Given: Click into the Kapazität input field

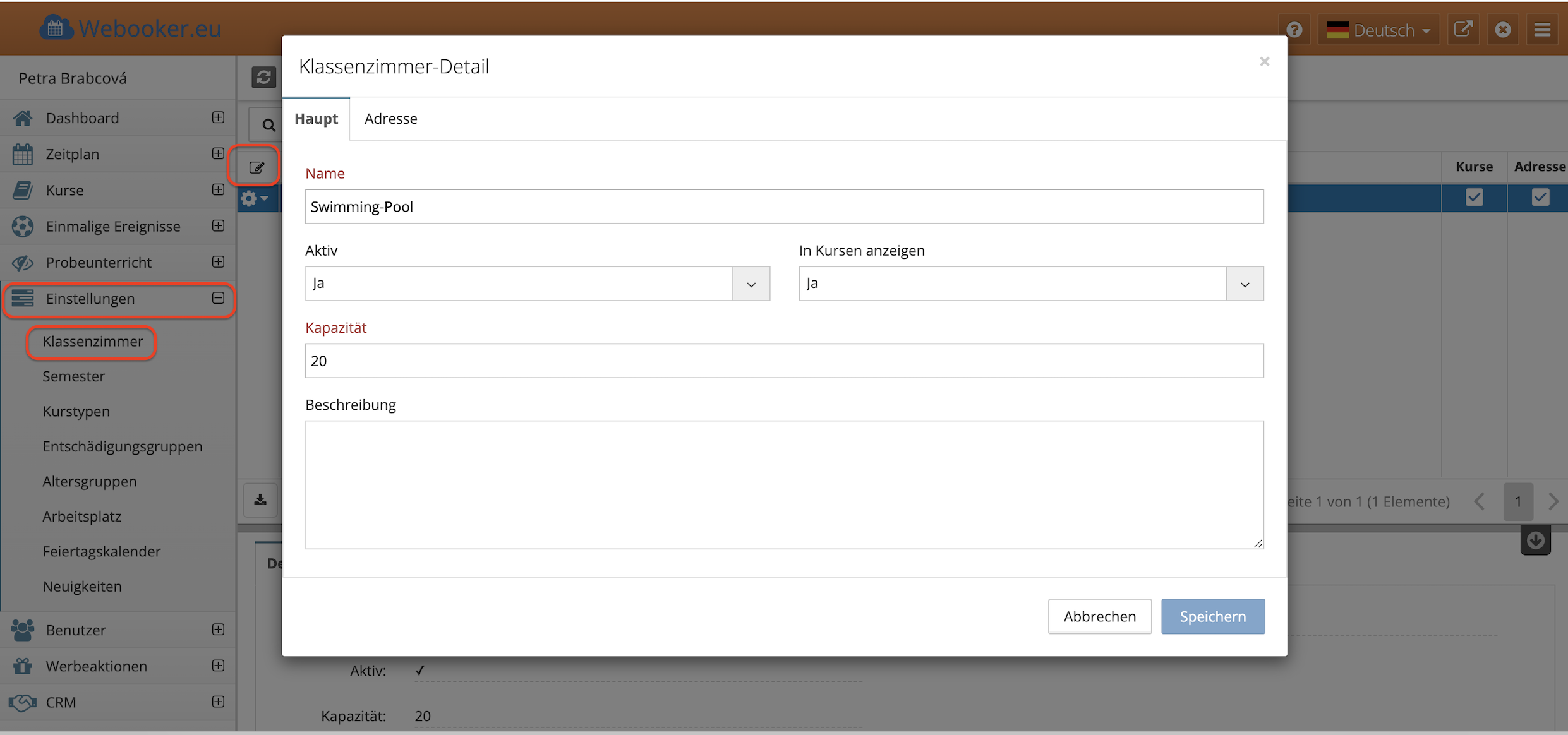Looking at the screenshot, I should [x=784, y=361].
